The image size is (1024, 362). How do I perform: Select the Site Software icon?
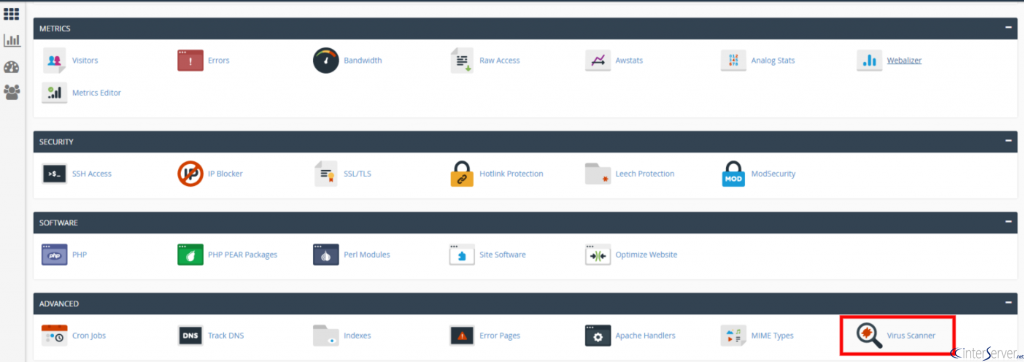[x=462, y=255]
